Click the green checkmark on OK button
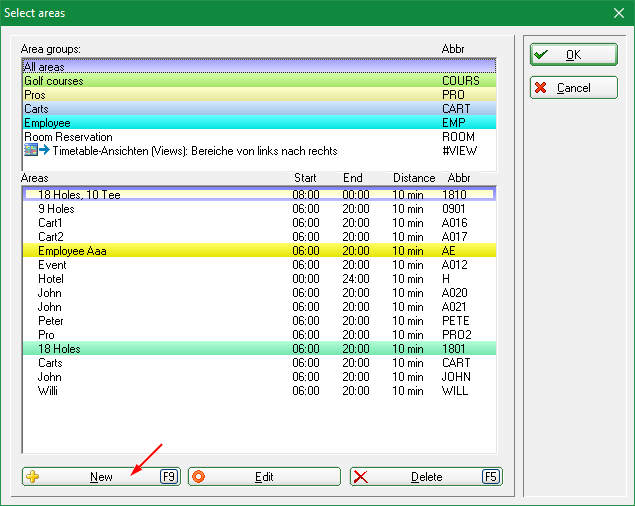 (541, 54)
